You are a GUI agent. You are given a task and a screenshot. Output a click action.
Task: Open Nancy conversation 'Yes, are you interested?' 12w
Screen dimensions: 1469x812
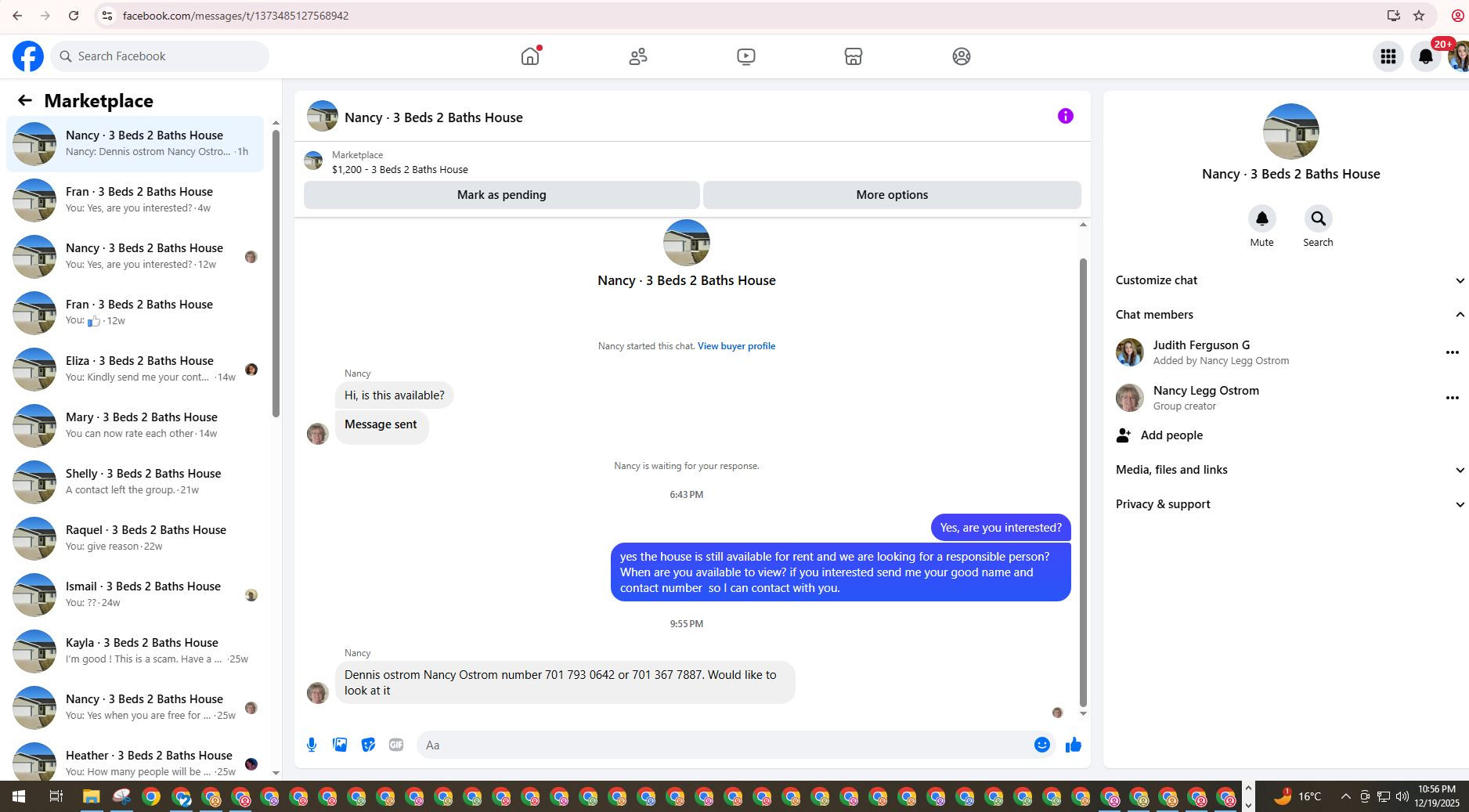point(135,256)
